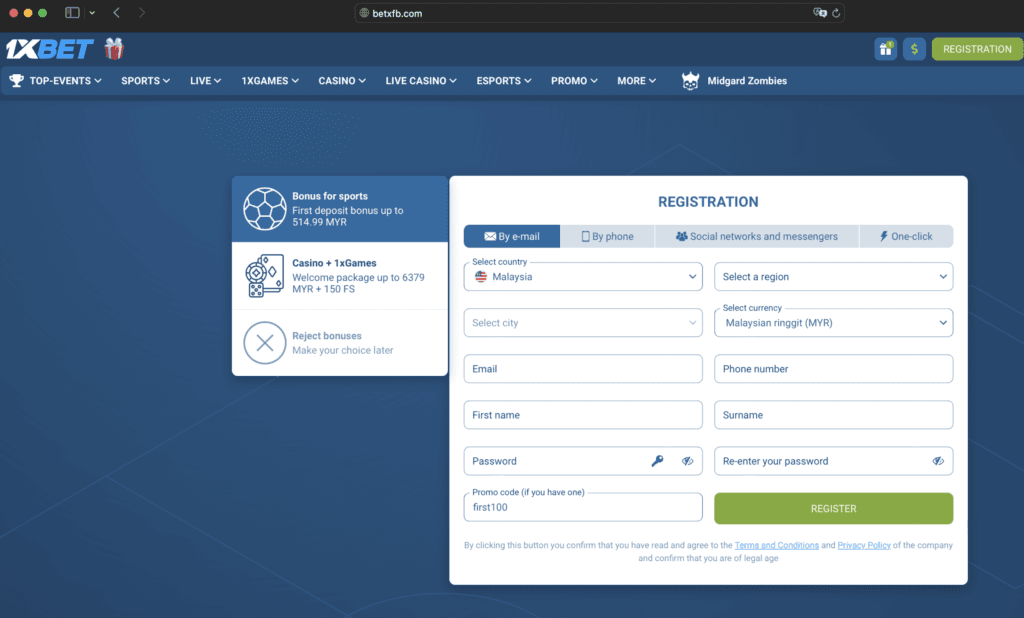Click the trophy icon next to TOP-EVENTS
The height and width of the screenshot is (618, 1024).
[x=14, y=80]
